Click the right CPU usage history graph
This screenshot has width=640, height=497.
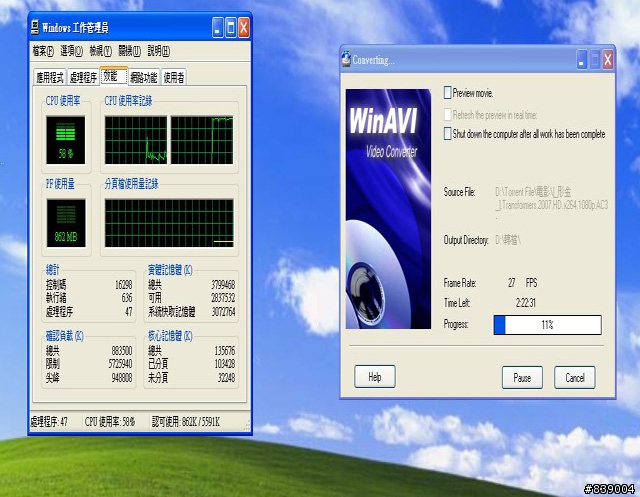pos(202,140)
